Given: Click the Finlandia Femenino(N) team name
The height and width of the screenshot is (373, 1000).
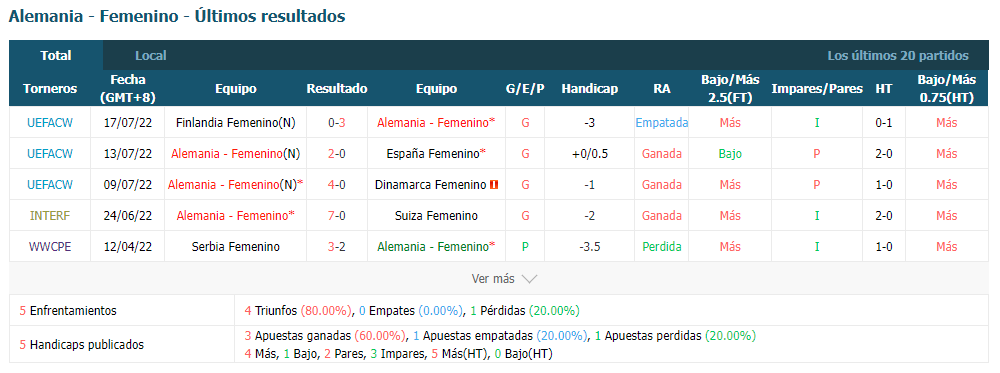Looking at the screenshot, I should (x=235, y=122).
